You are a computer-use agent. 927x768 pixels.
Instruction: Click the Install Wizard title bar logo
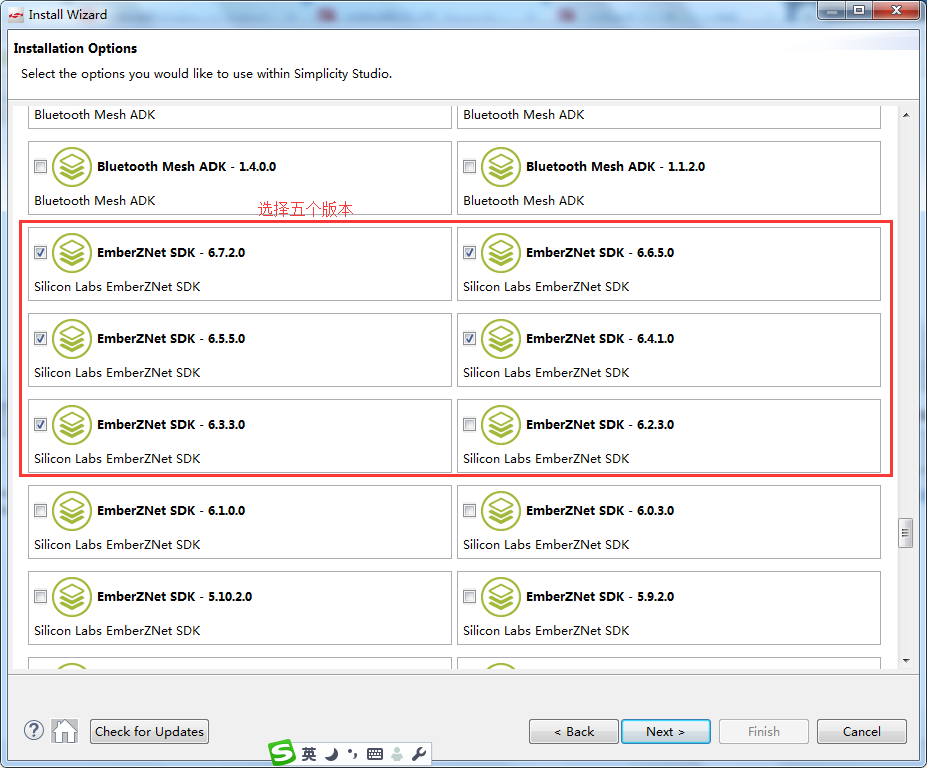[16, 15]
